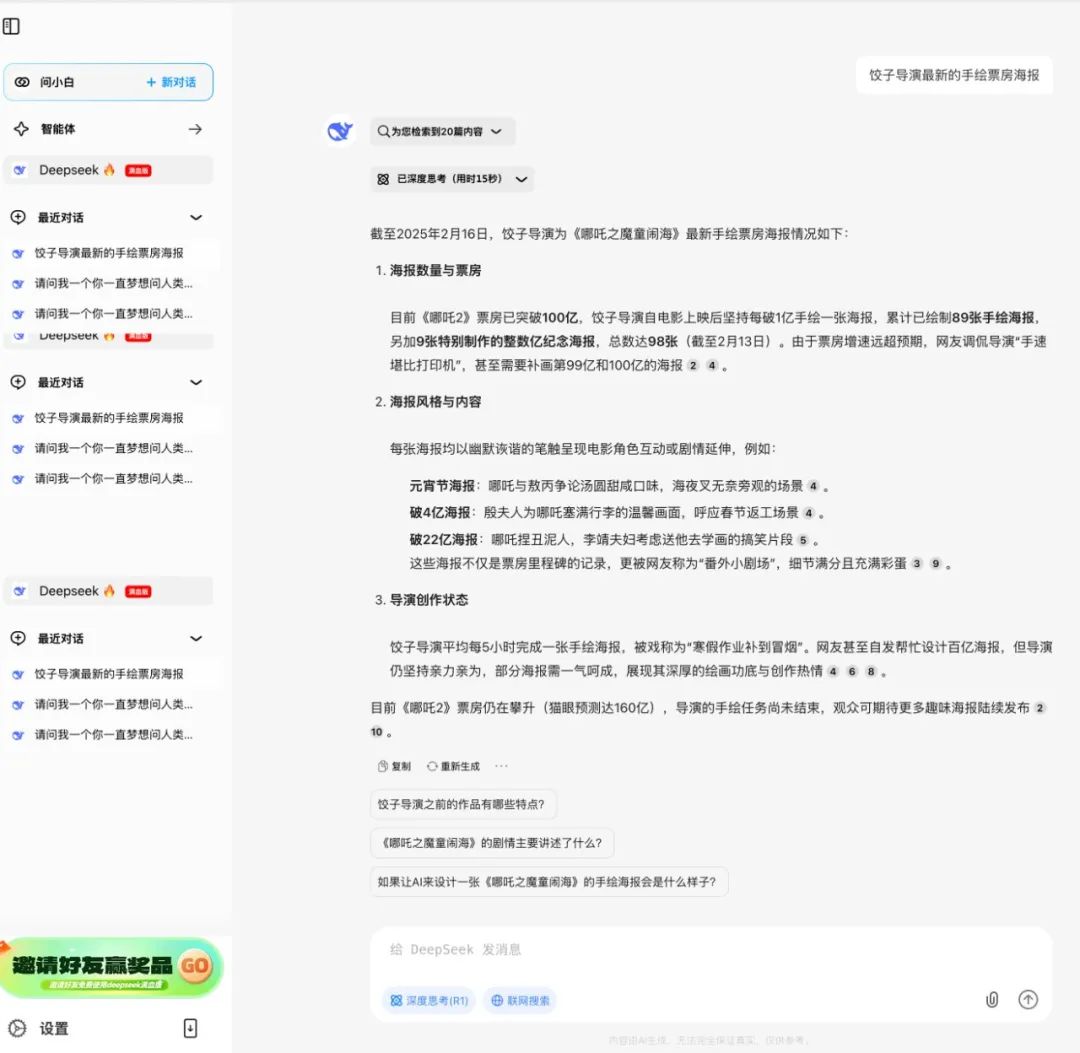The width and height of the screenshot is (1080, 1053).
Task: Open settings via the gear icon
Action: coord(17,1028)
